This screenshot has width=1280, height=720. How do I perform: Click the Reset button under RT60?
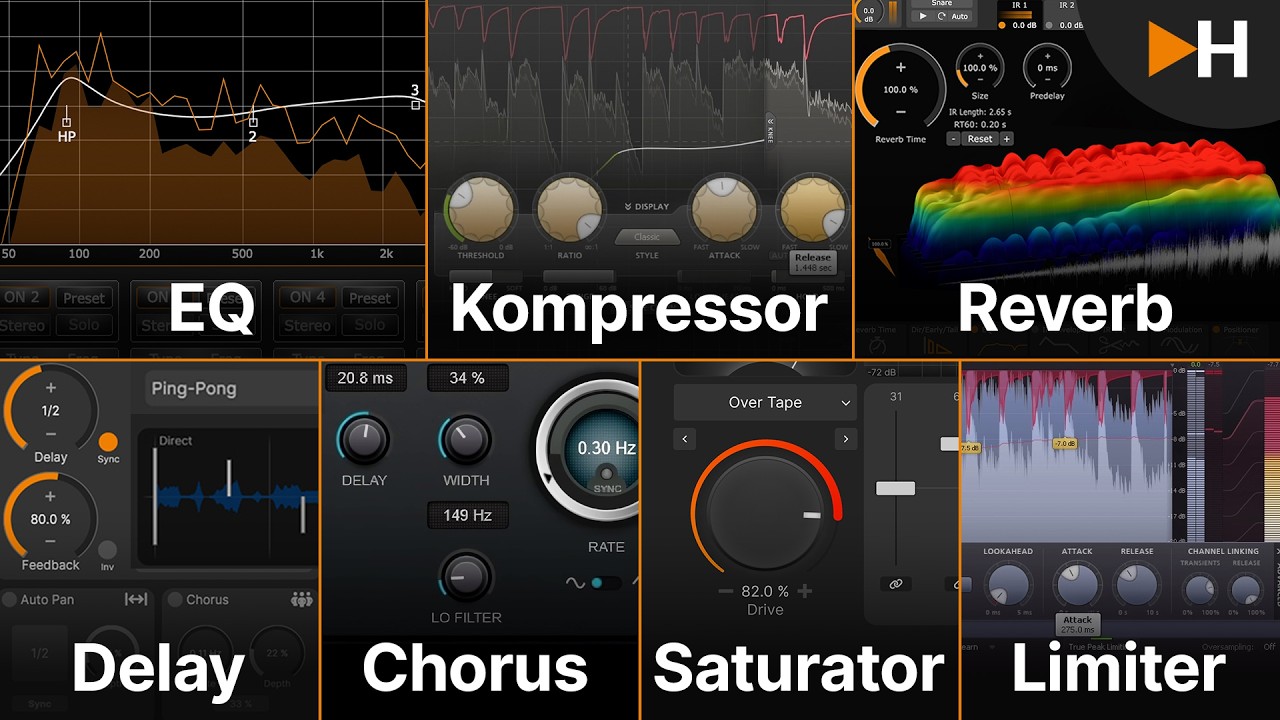(x=980, y=139)
